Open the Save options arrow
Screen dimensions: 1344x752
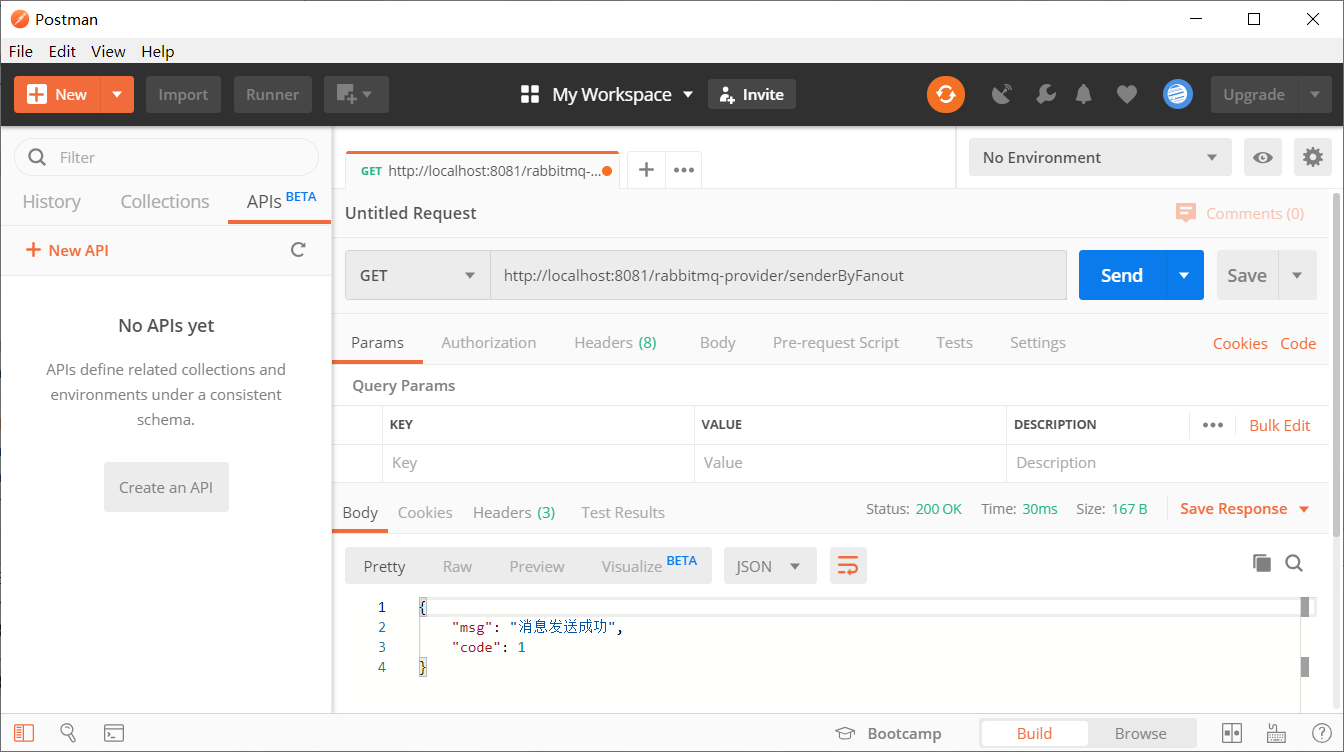[1297, 275]
